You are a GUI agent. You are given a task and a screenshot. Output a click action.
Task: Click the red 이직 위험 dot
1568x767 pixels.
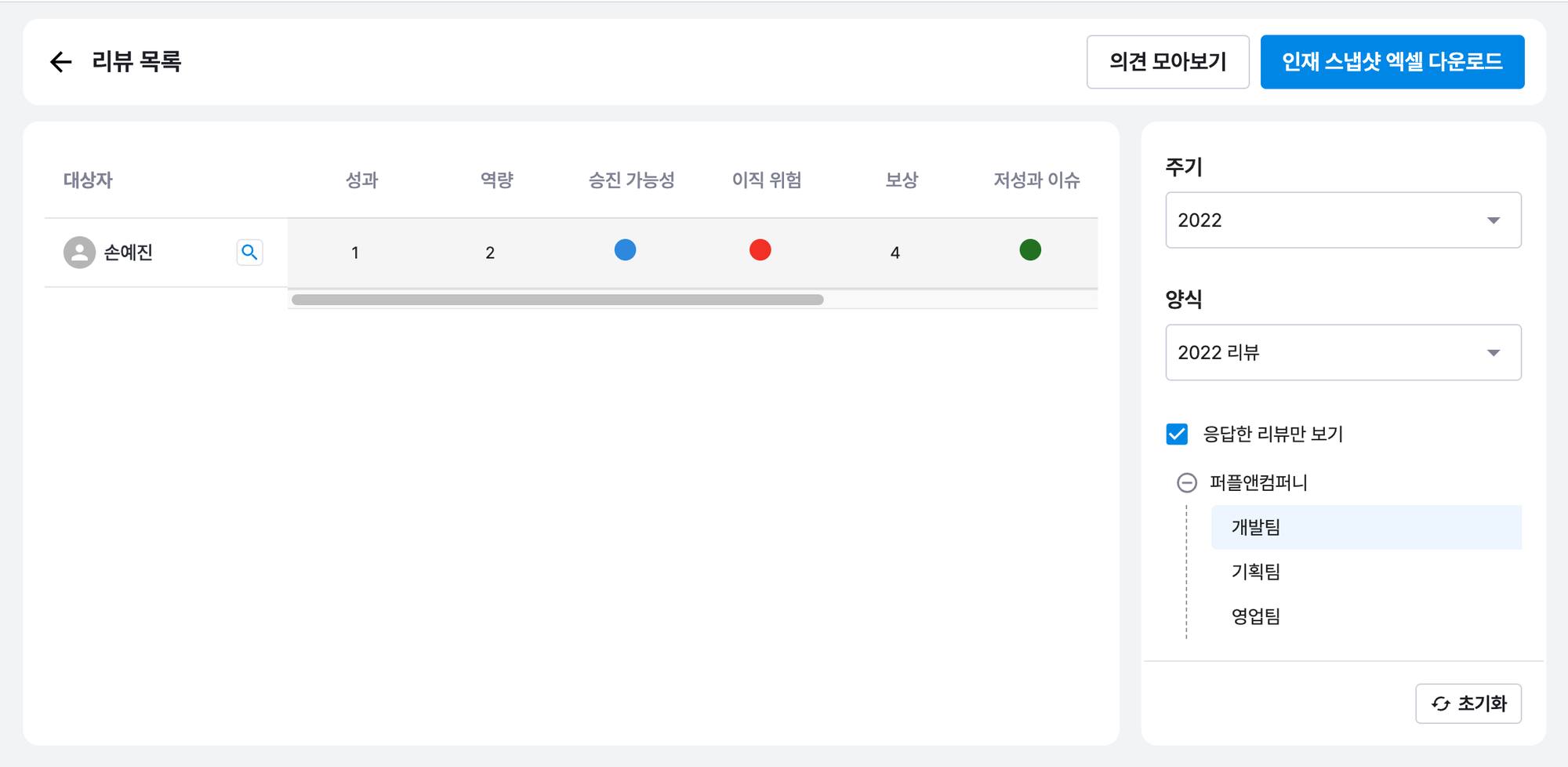(x=760, y=250)
